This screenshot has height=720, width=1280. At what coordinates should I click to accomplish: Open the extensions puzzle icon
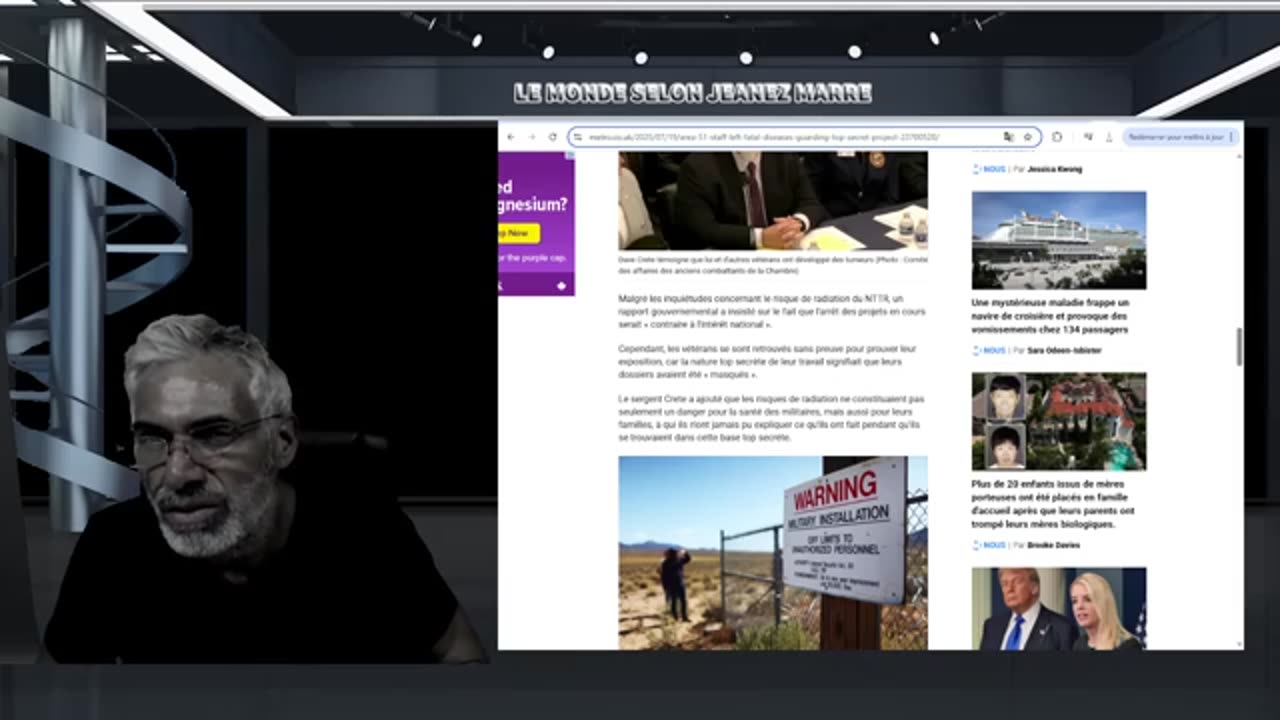pyautogui.click(x=1057, y=137)
